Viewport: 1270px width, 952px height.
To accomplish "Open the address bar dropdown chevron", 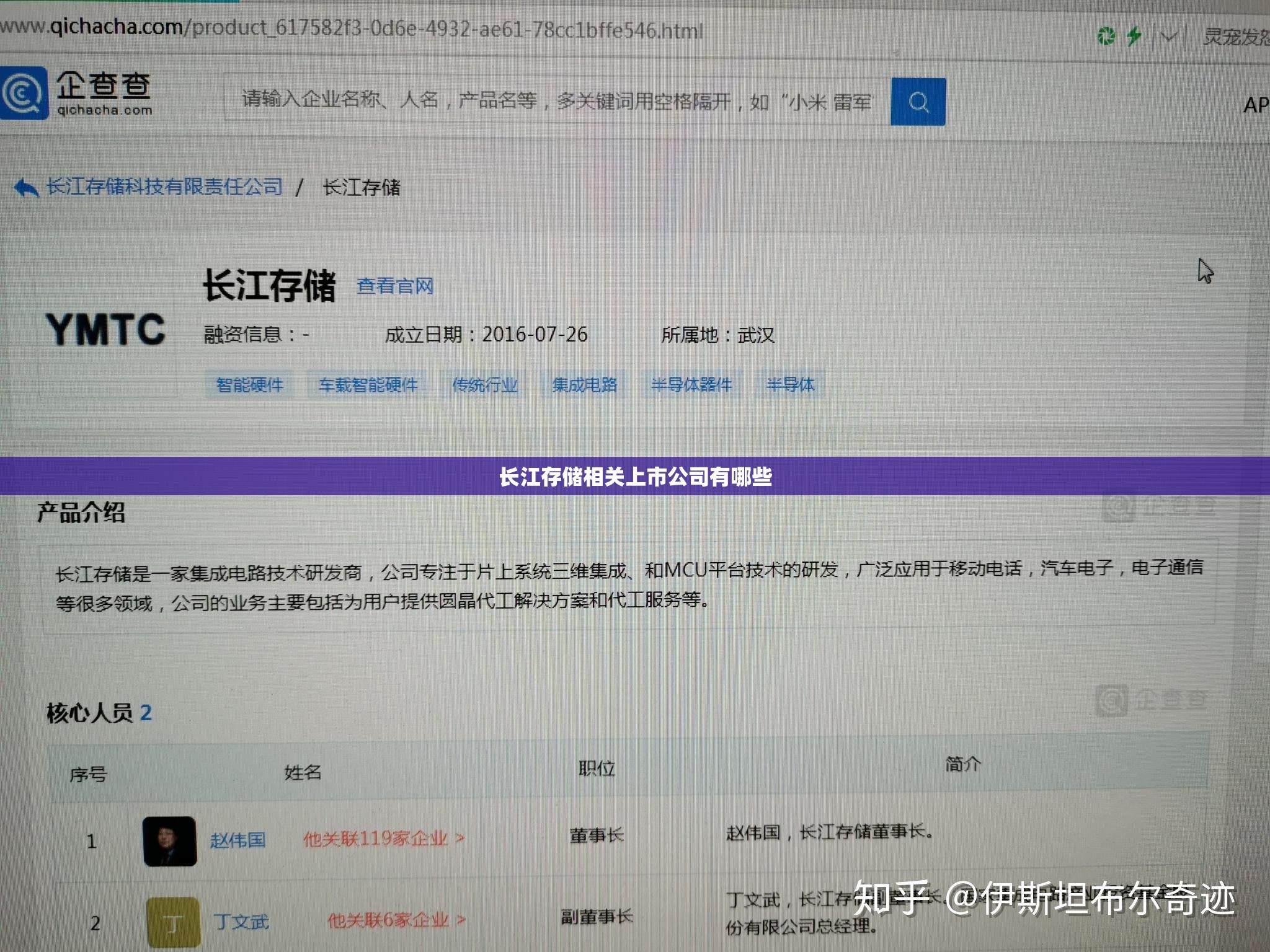I will (x=1168, y=37).
